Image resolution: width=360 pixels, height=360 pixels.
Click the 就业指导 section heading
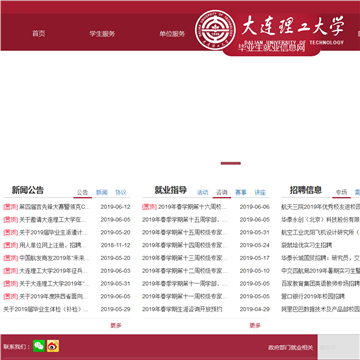coord(171,190)
